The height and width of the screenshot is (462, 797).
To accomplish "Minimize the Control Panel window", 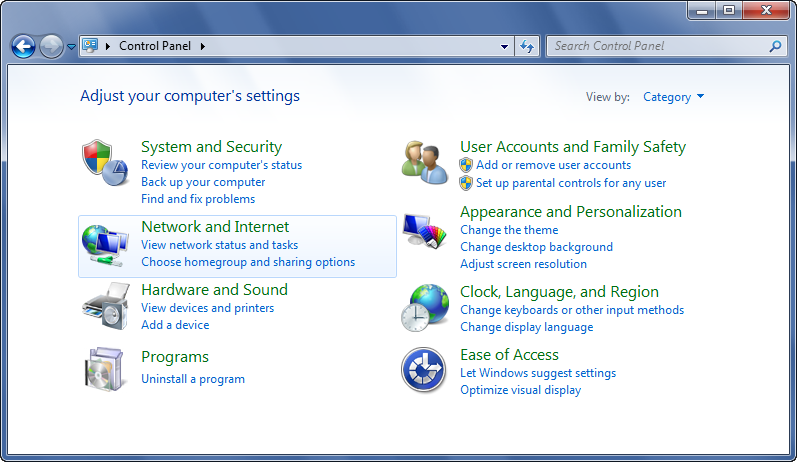I will click(x=702, y=10).
